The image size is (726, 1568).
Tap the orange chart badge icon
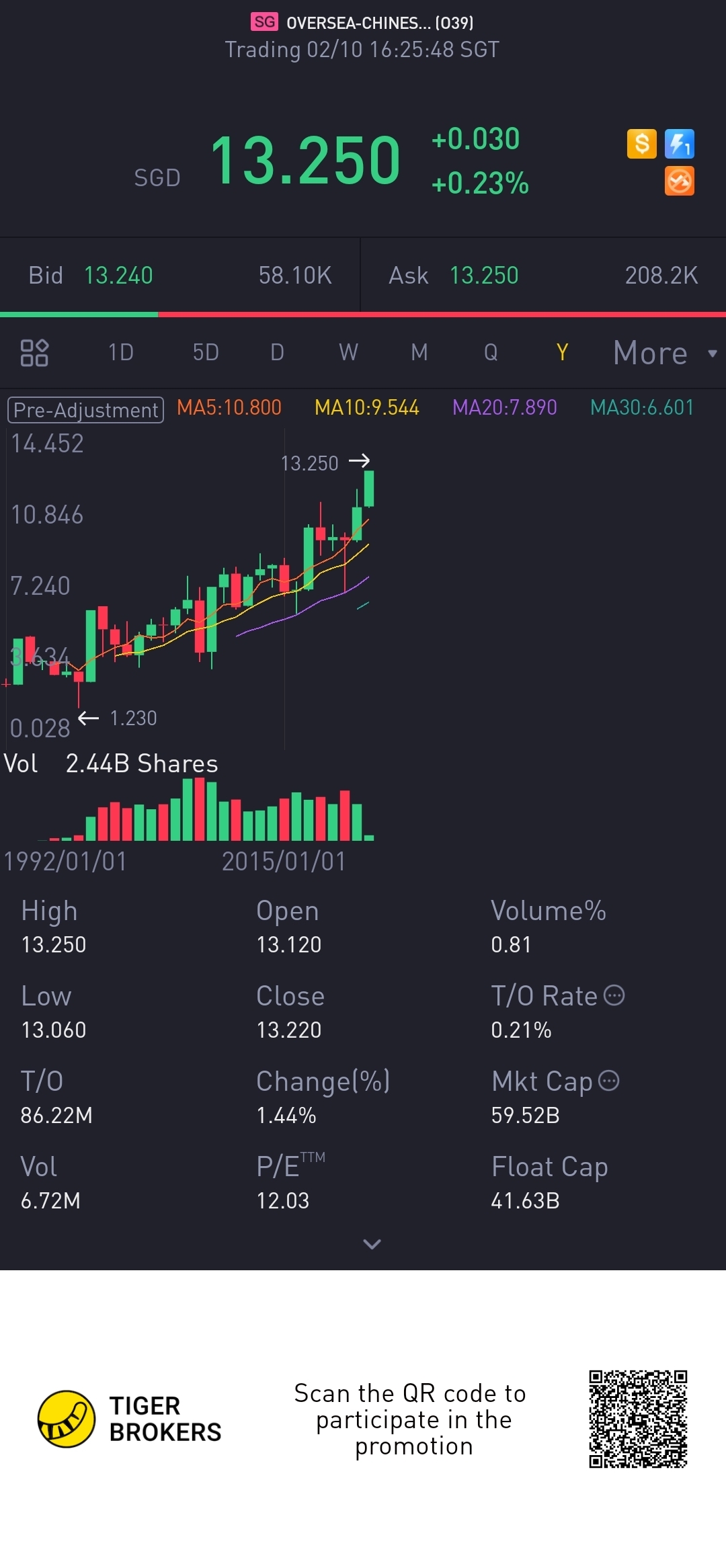679,181
